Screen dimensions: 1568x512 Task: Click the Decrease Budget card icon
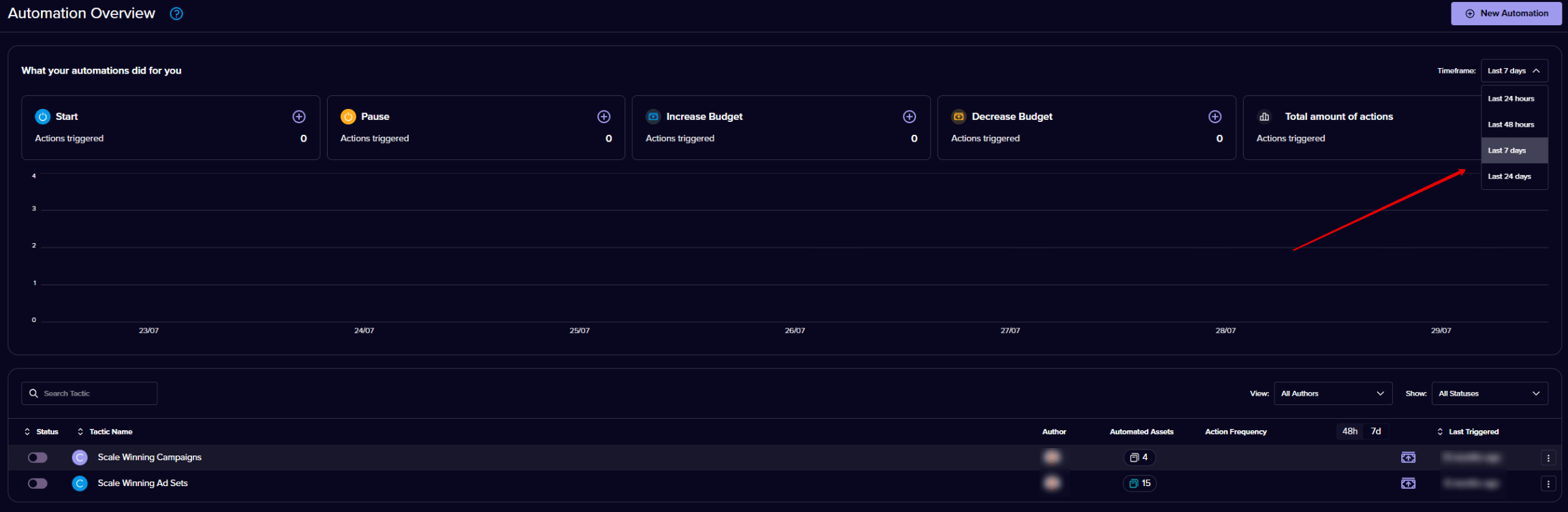pyautogui.click(x=958, y=116)
